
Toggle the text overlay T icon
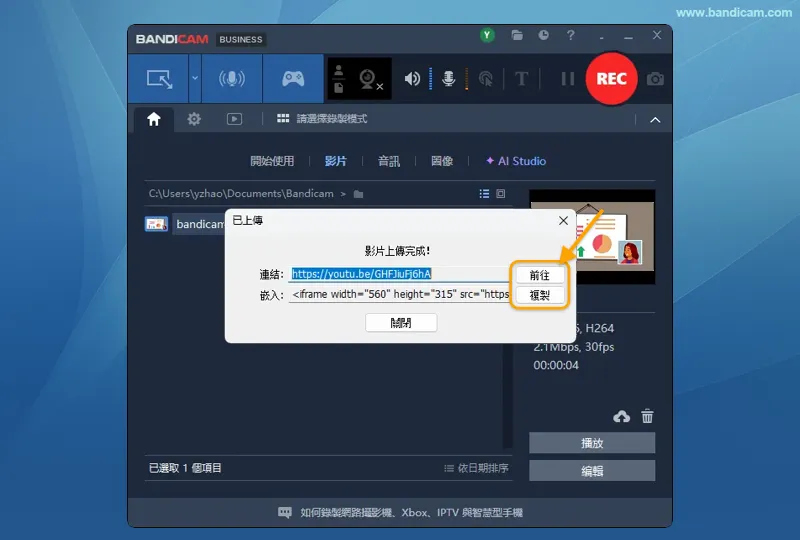(x=521, y=79)
